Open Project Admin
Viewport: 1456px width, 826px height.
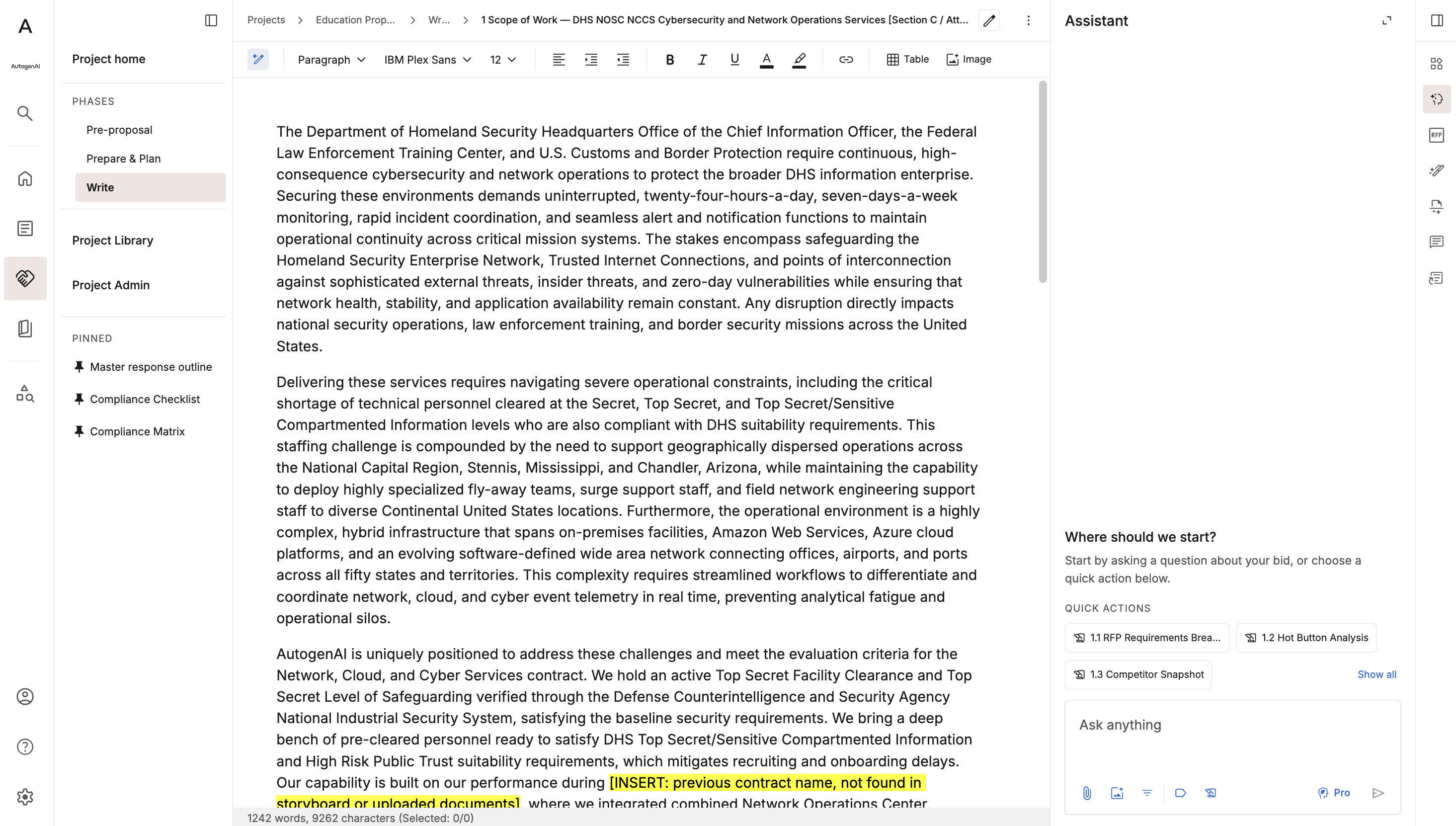coord(111,285)
